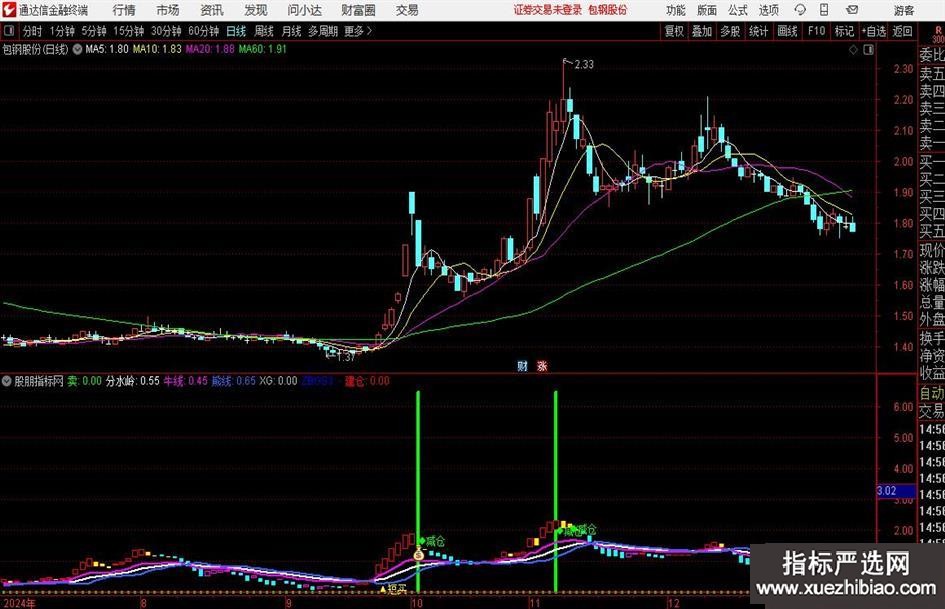The image size is (945, 609).
Task: Click the 统计 statistics button
Action: point(758,31)
